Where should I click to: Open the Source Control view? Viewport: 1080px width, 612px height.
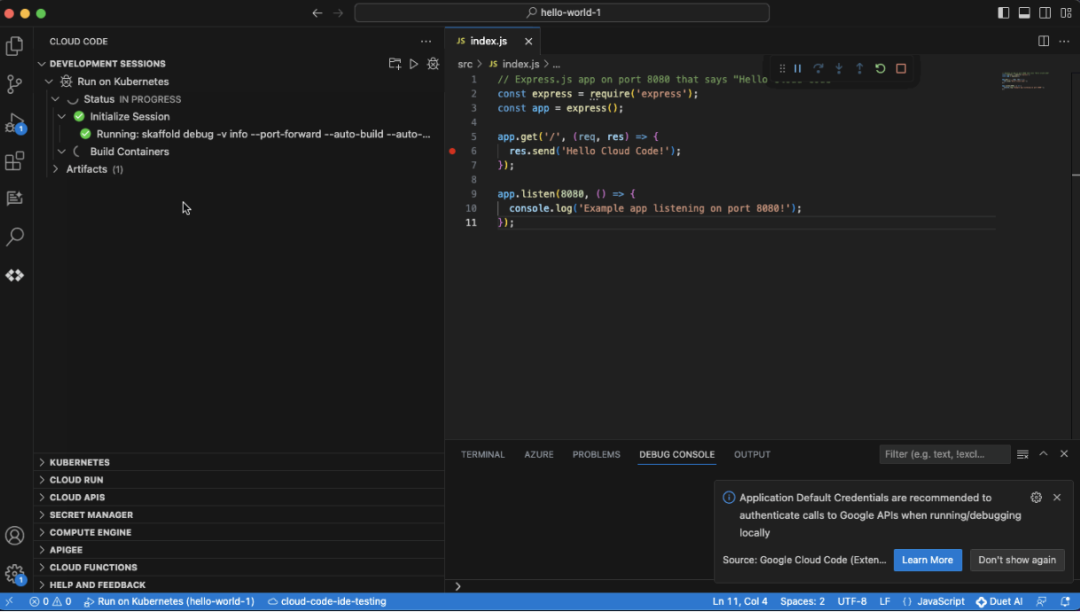(x=14, y=84)
